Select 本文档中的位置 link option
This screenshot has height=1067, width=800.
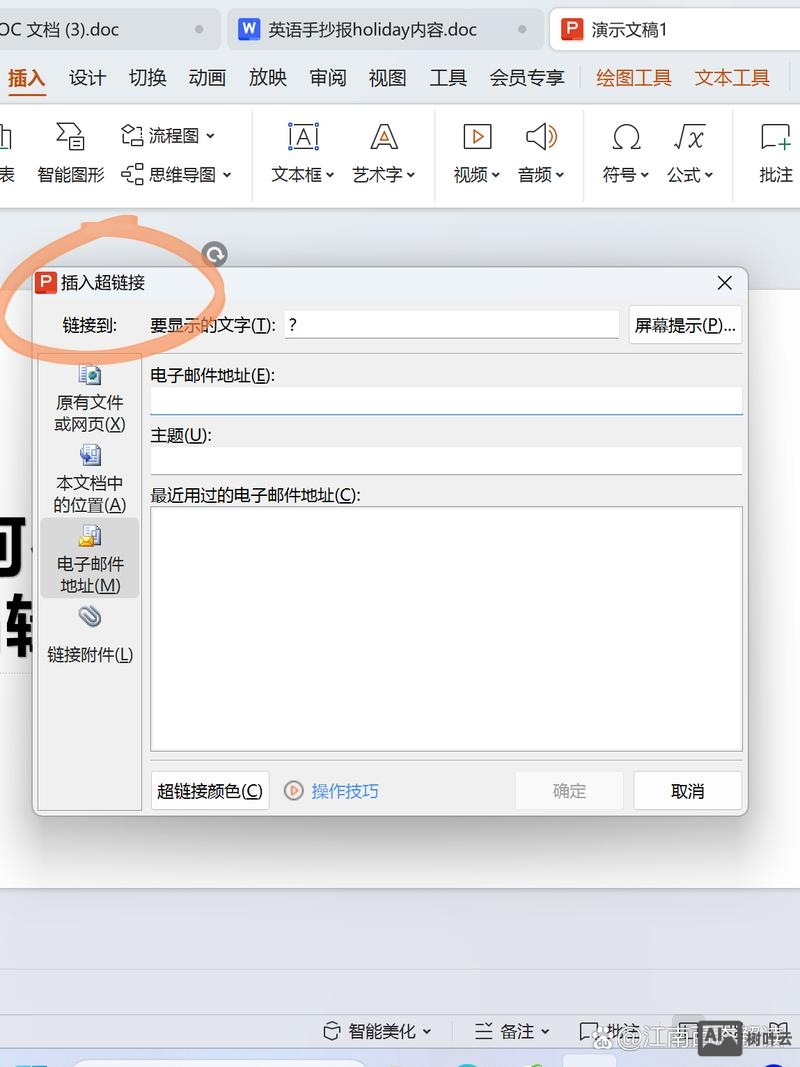[x=90, y=480]
